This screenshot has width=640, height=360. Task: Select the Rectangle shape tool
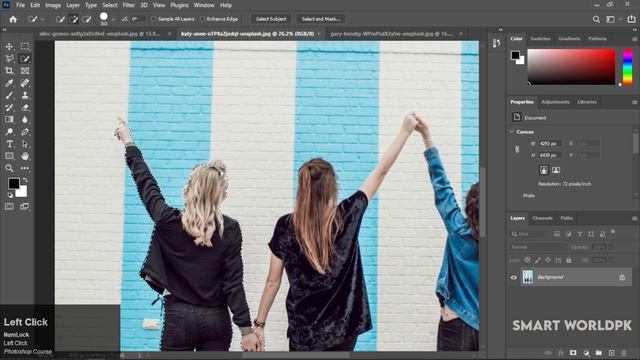pos(9,156)
